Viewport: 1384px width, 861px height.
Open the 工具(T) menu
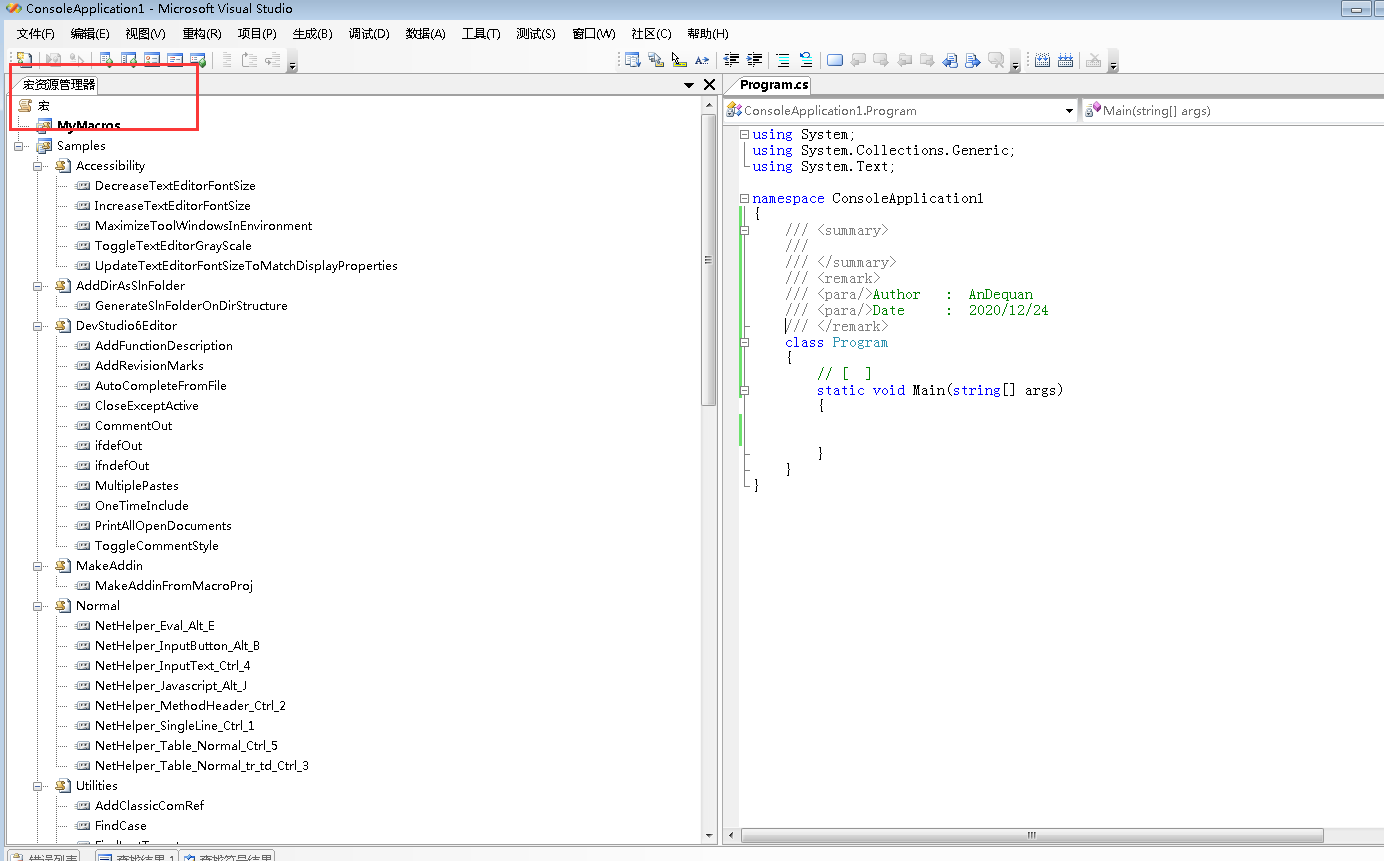pos(481,33)
